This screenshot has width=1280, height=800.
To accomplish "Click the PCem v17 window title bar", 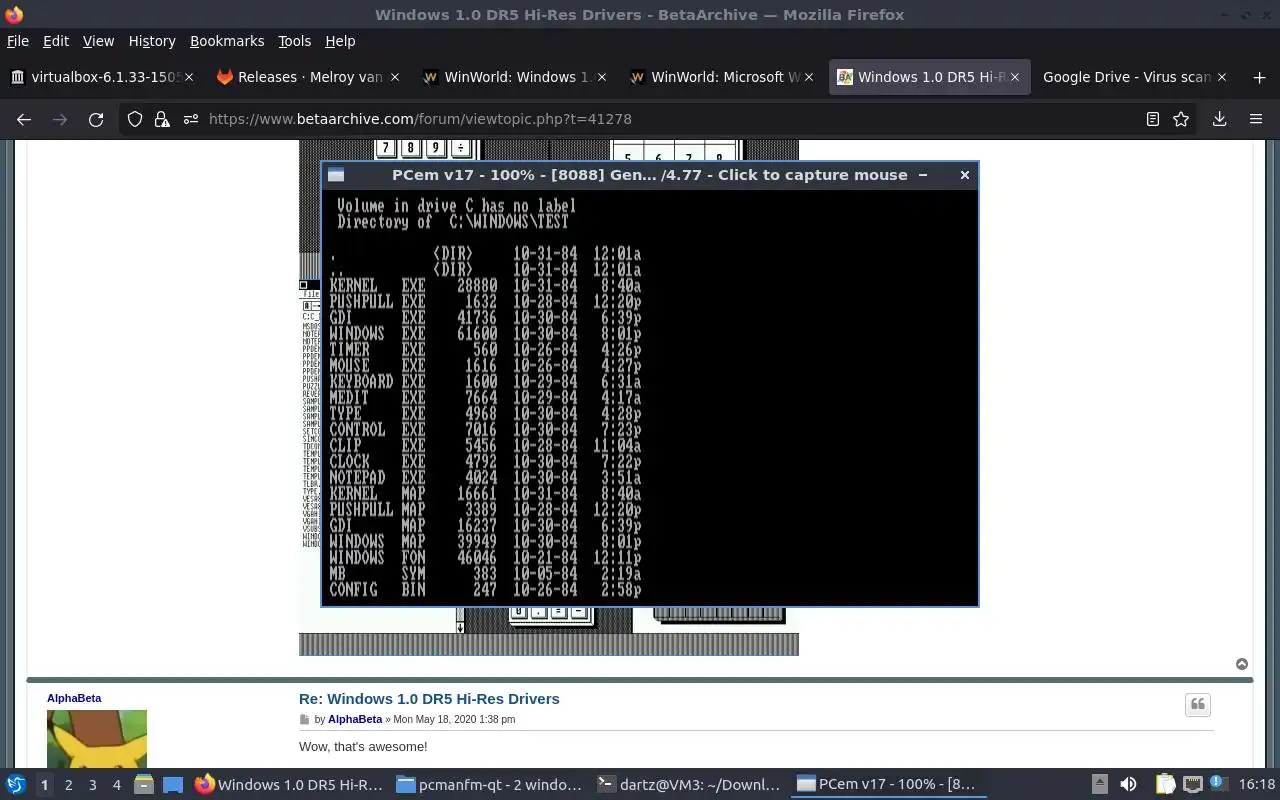I will tap(650, 175).
